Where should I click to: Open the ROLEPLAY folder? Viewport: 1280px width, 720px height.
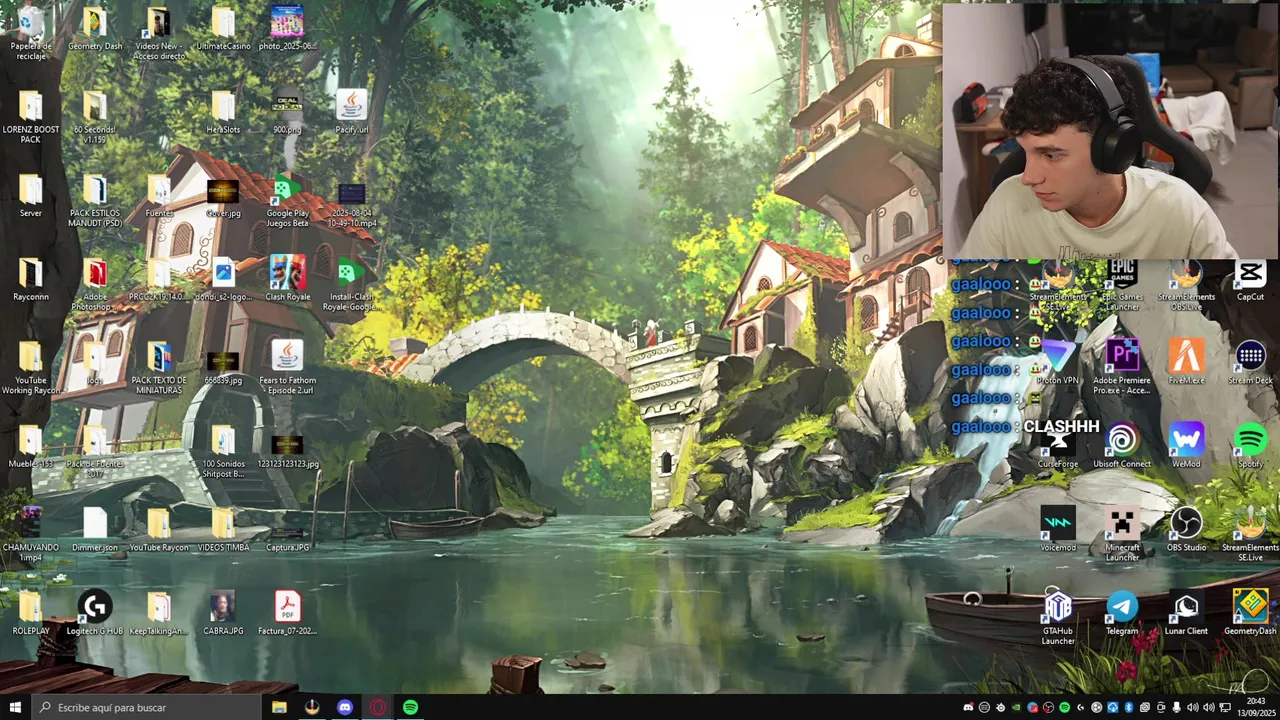(31, 613)
